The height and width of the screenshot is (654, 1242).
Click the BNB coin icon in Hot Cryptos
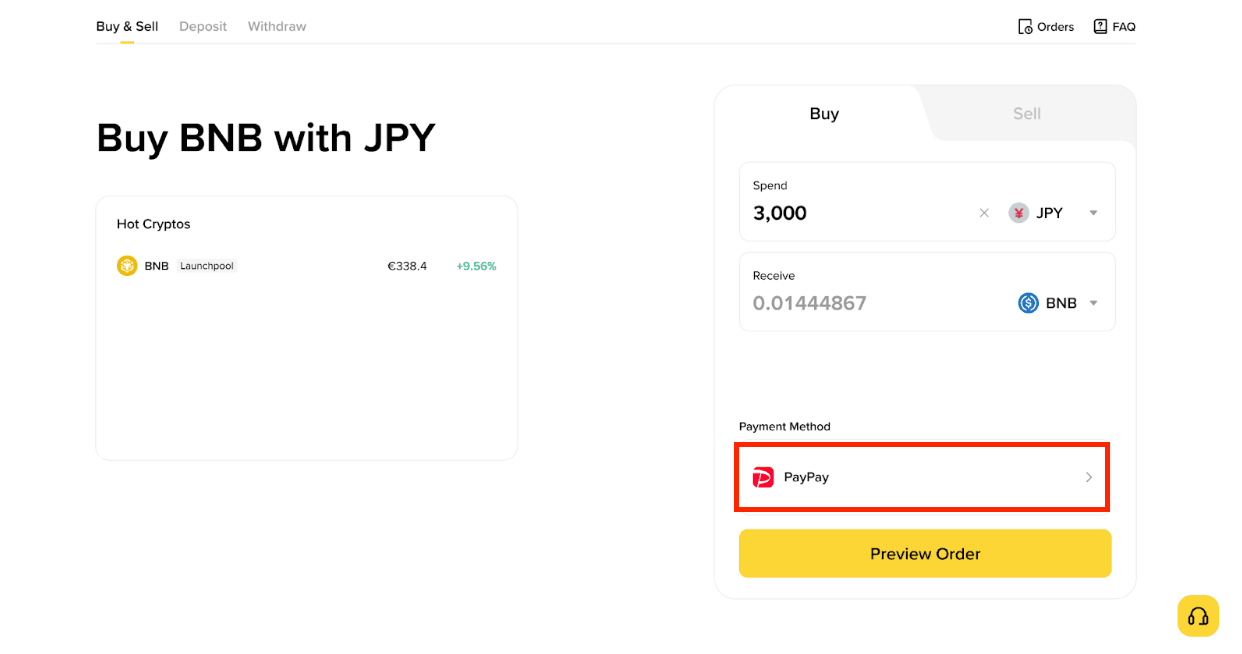point(127,266)
